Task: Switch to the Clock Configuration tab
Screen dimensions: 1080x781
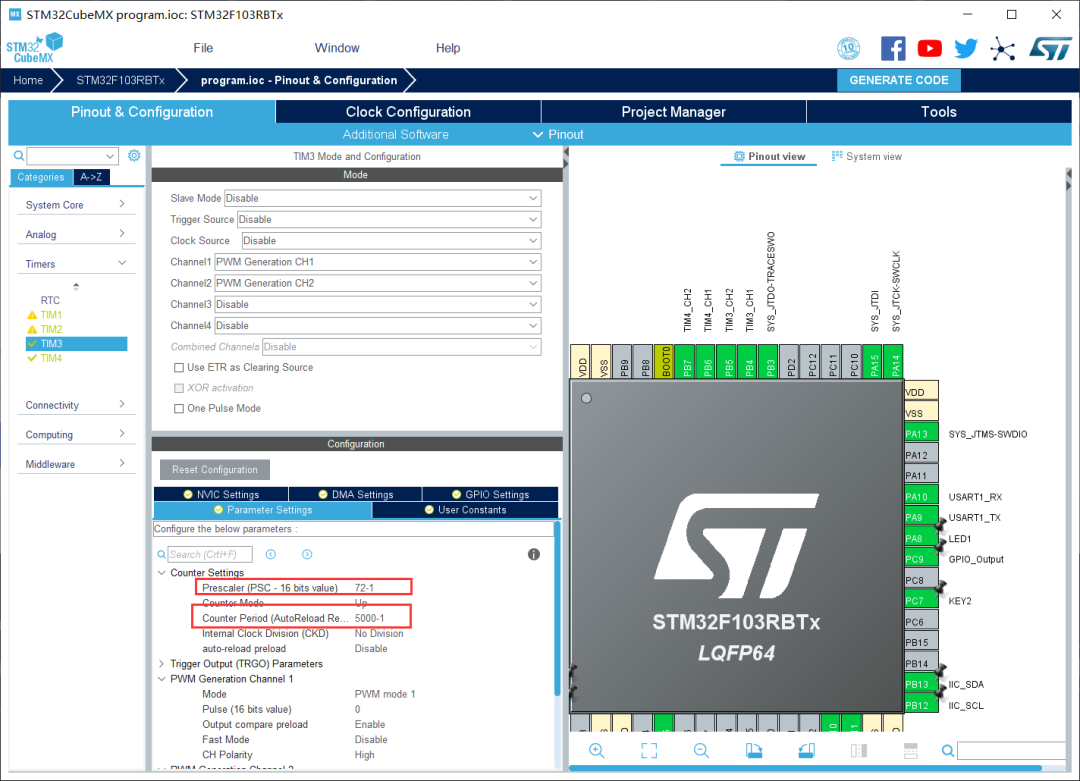Action: (408, 112)
